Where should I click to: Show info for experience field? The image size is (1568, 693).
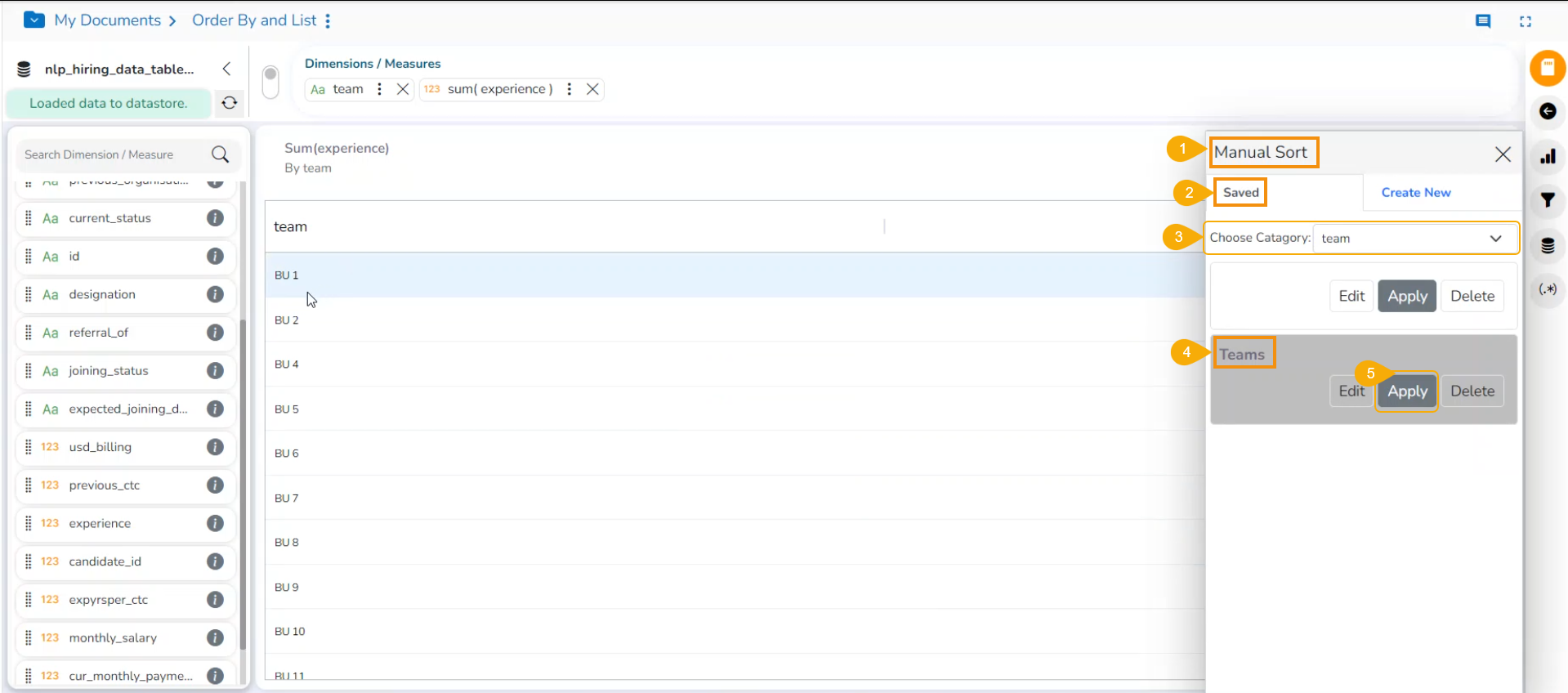point(215,523)
